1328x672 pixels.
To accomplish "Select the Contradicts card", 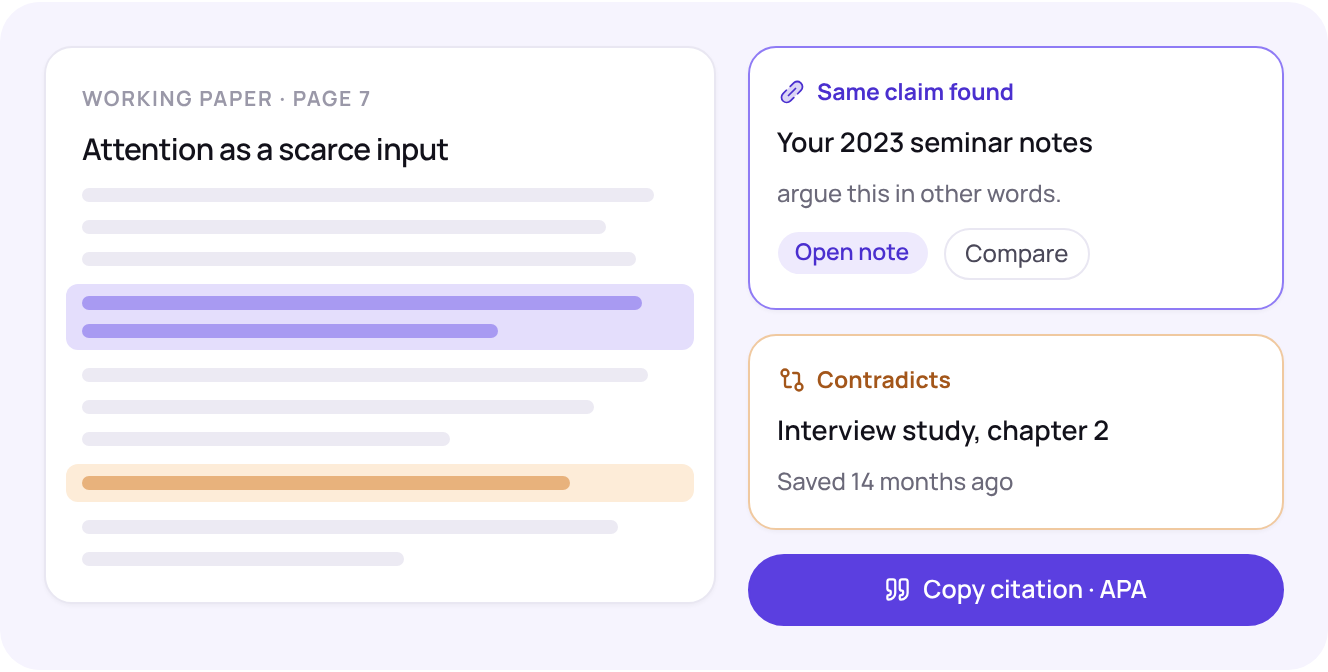I will tap(1016, 432).
